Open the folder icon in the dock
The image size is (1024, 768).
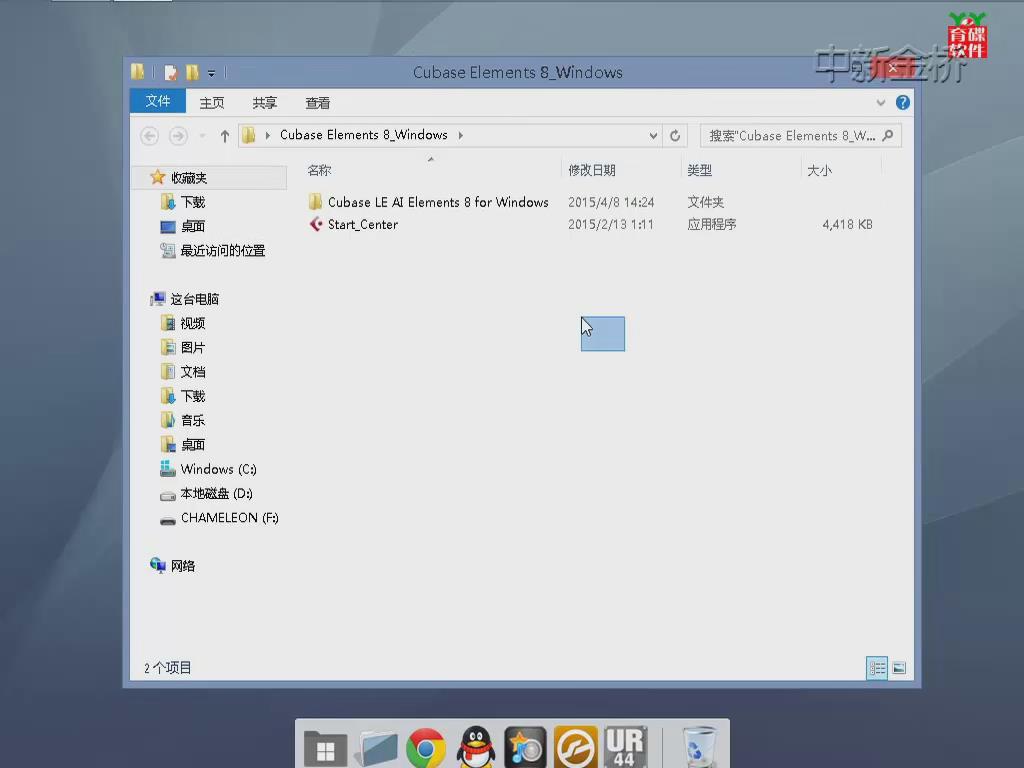376,748
